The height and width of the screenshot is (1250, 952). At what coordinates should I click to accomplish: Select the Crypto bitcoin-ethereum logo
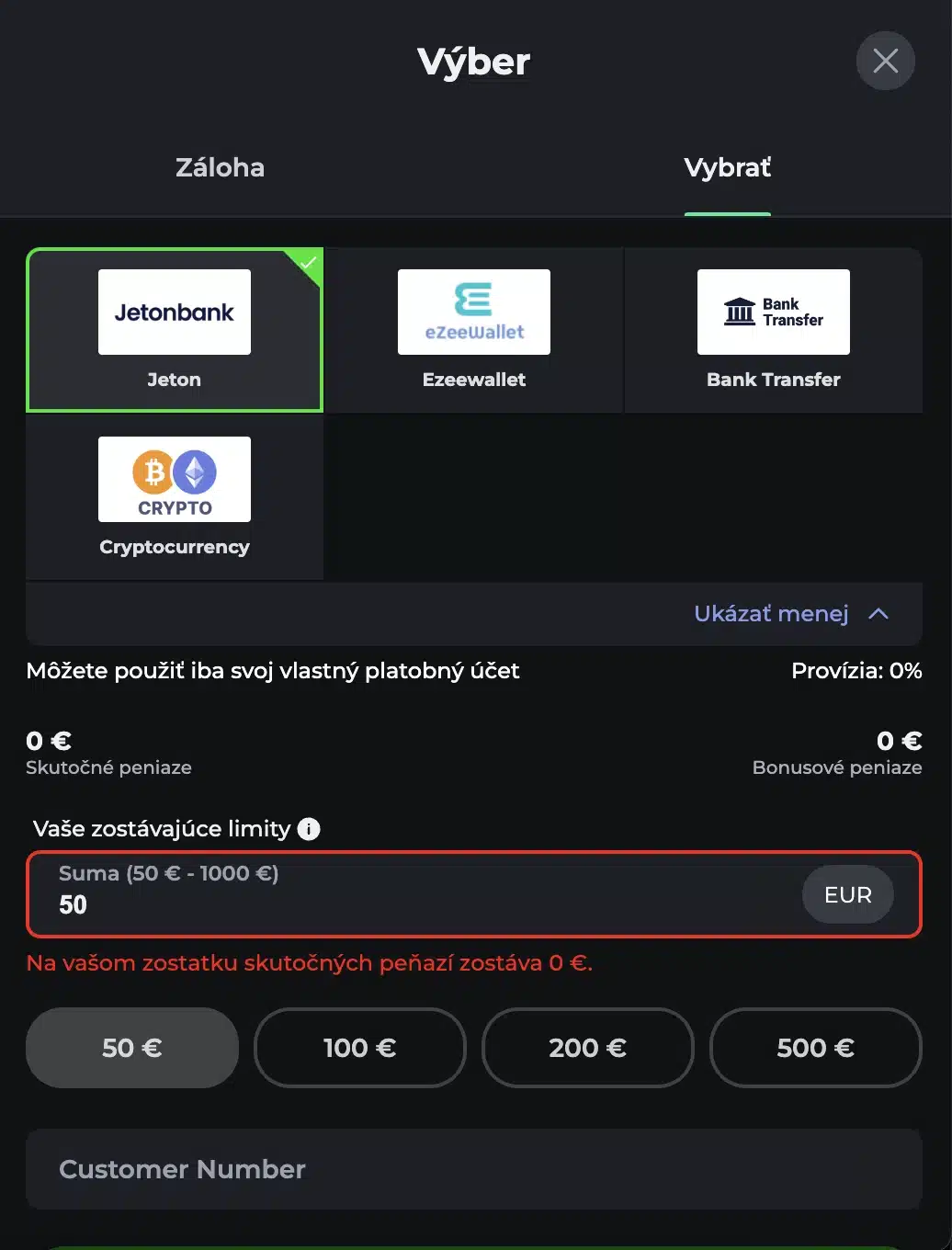click(175, 479)
